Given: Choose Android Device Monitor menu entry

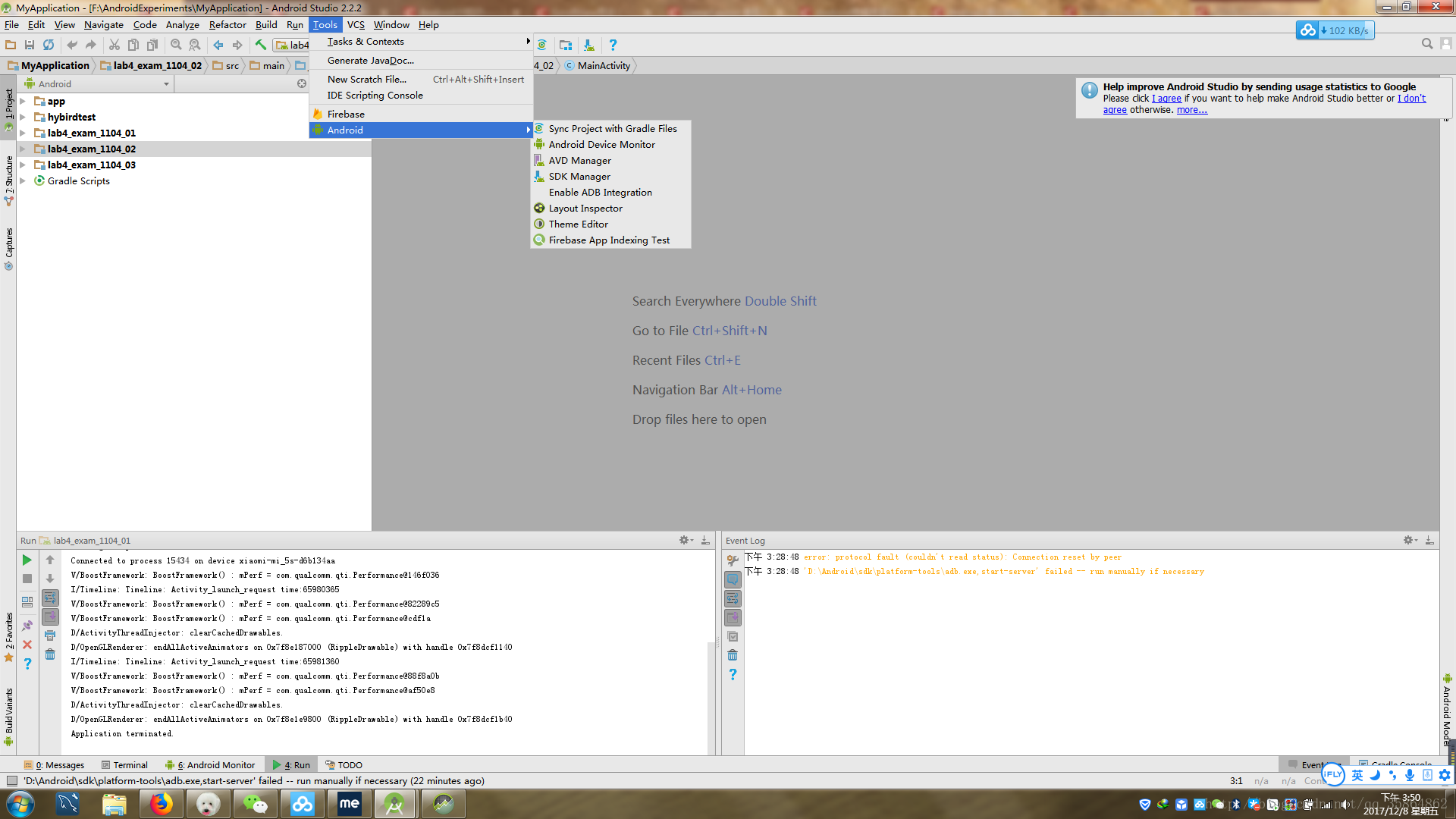Looking at the screenshot, I should (x=611, y=145).
